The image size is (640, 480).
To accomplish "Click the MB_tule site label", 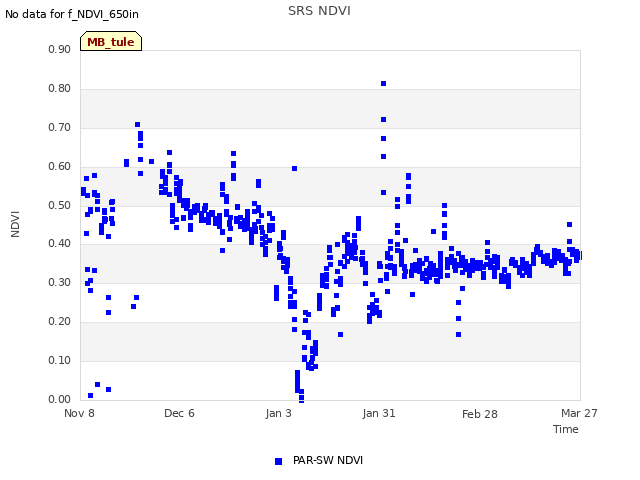I will [111, 42].
